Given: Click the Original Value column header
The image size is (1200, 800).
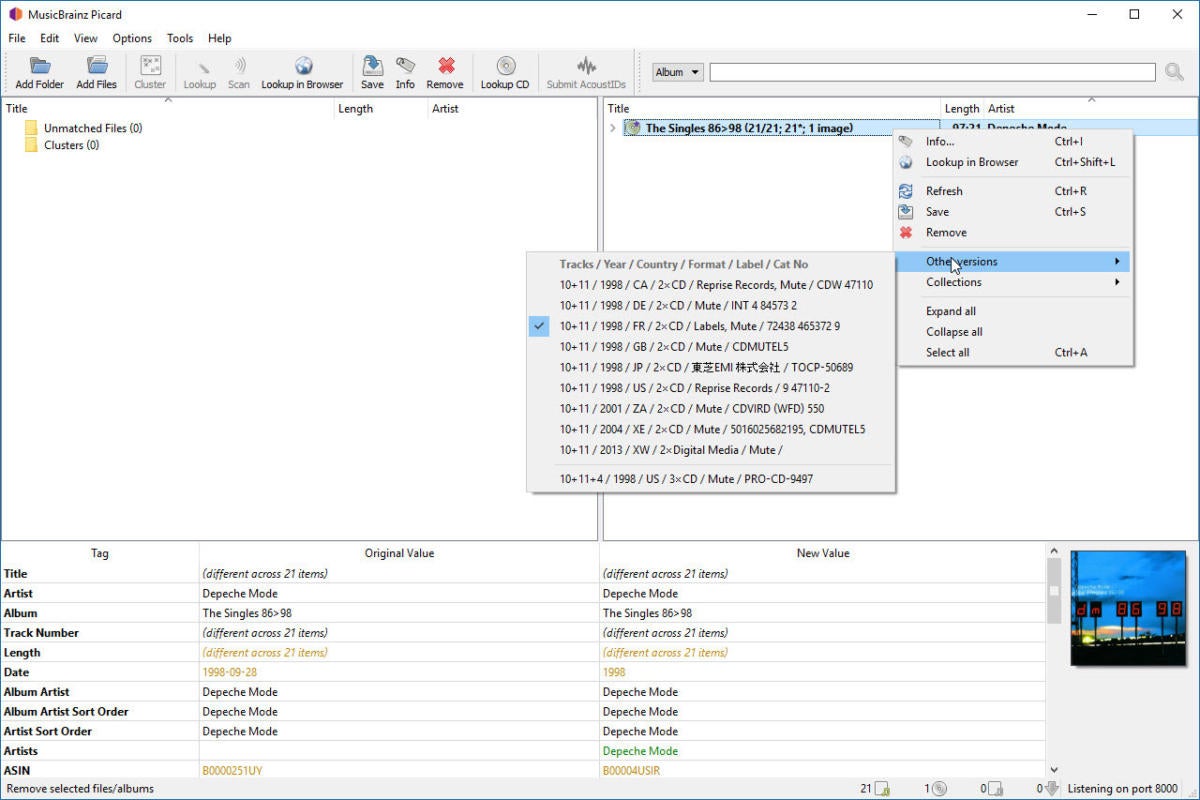Looking at the screenshot, I should (x=399, y=553).
